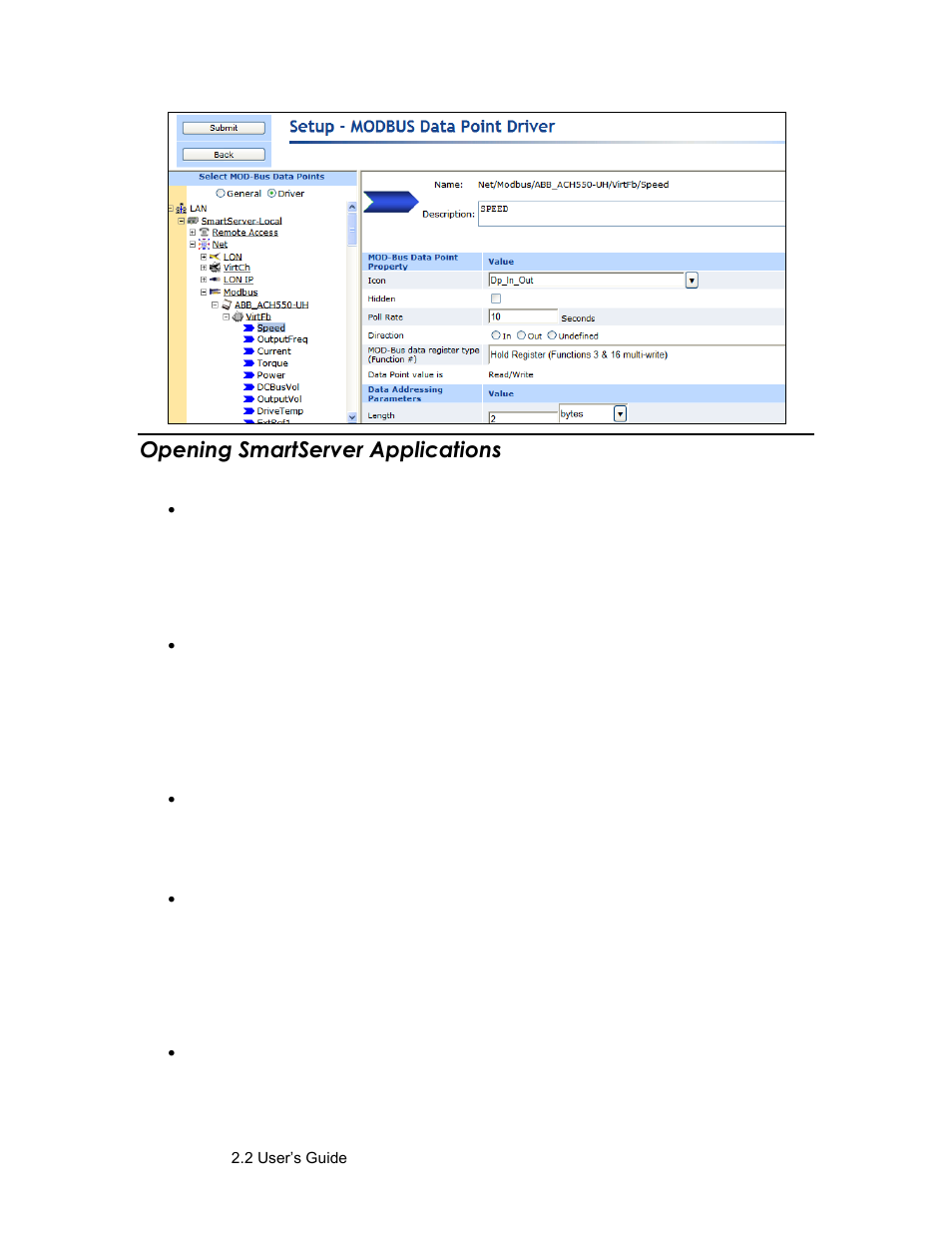This screenshot has width=952, height=1233.
Task: Open the Icon Dp_In_Out dropdown
Action: (x=692, y=281)
